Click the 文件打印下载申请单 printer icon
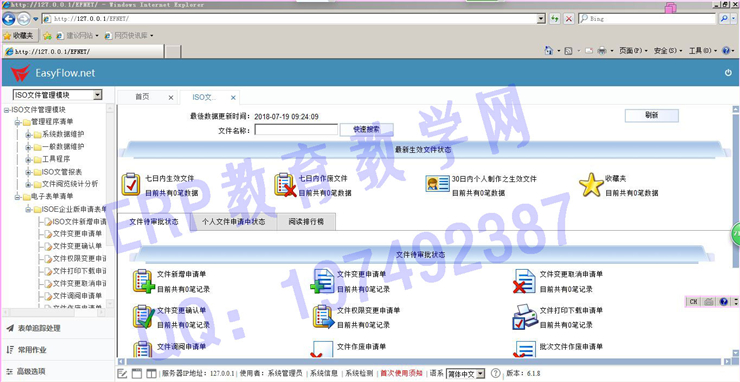The image size is (740, 382). (524, 317)
